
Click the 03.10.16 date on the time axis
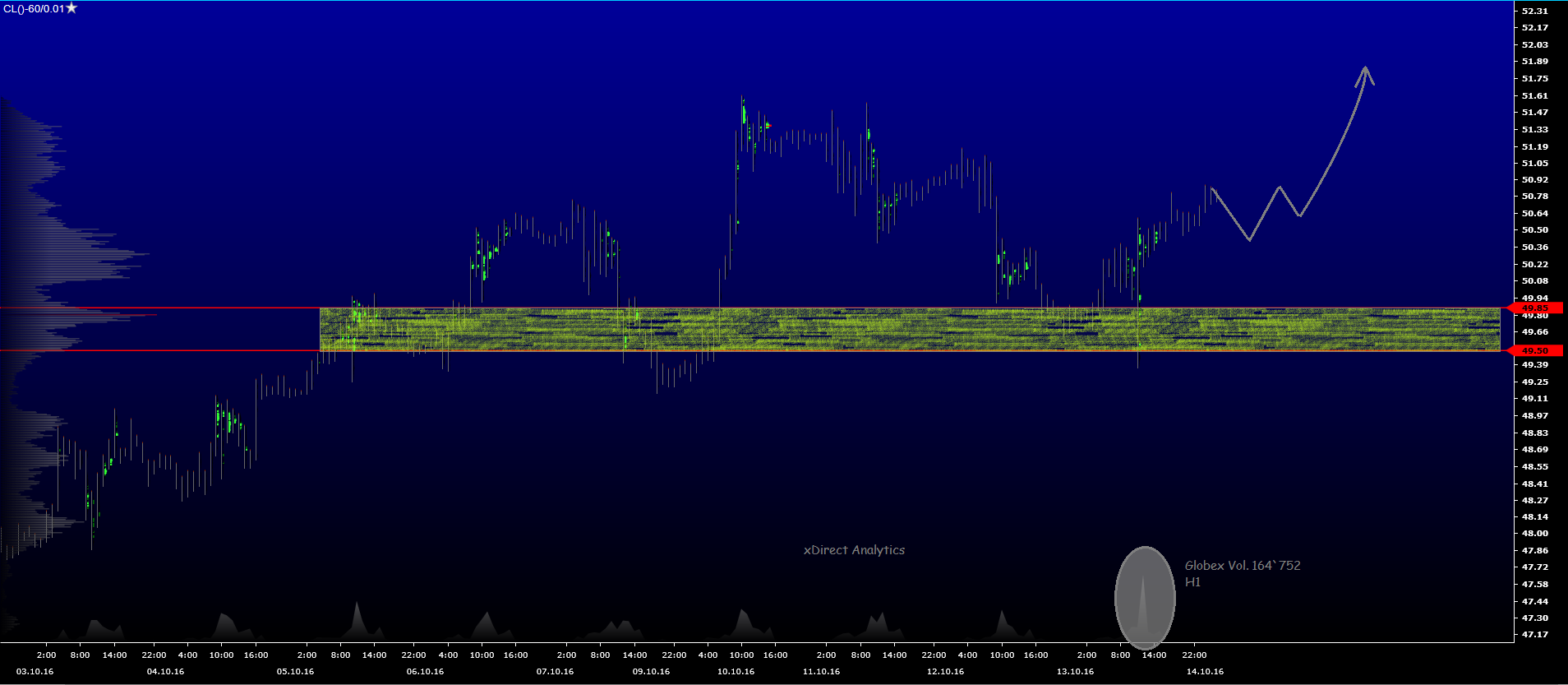click(x=35, y=672)
